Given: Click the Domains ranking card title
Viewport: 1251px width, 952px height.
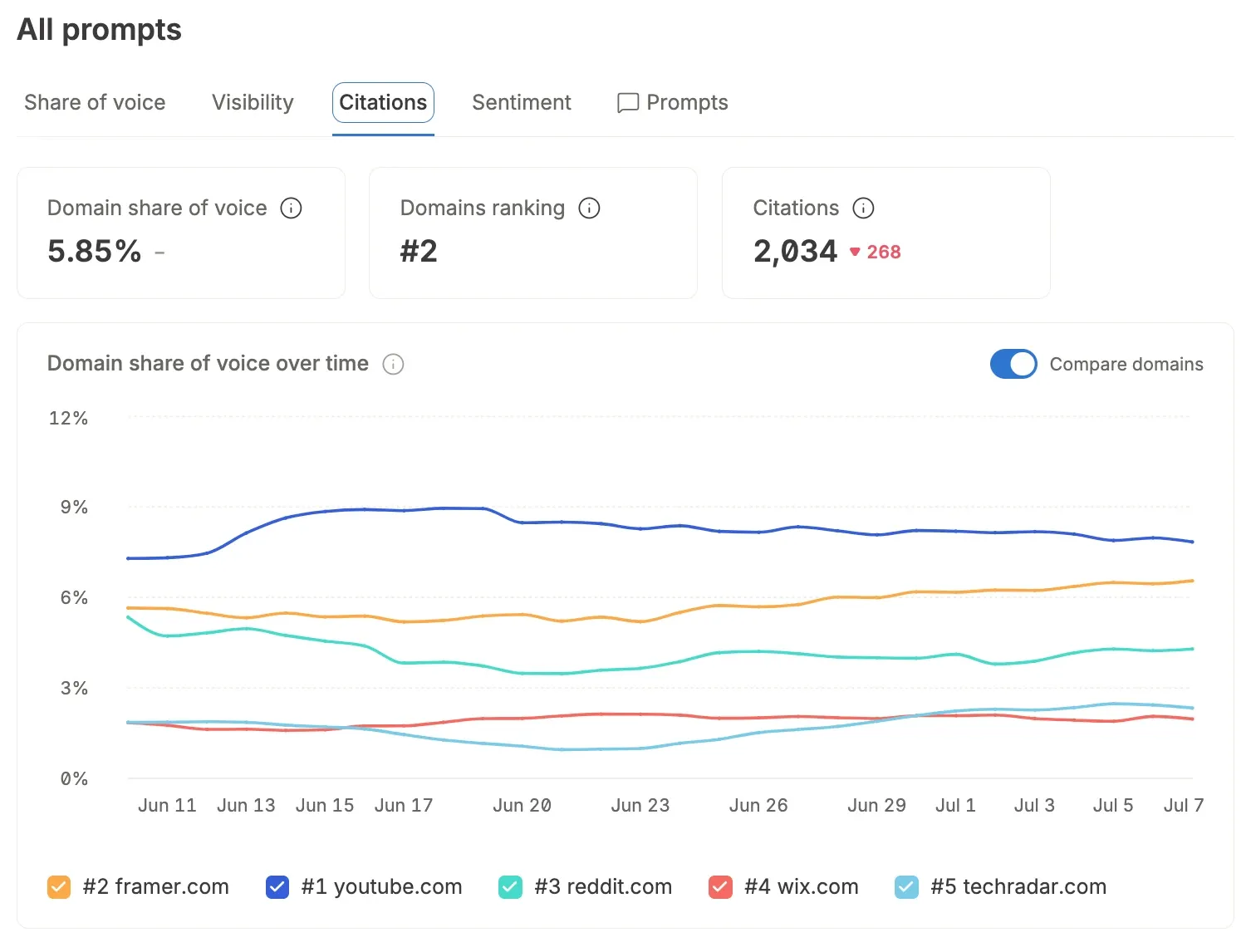Looking at the screenshot, I should click(x=483, y=208).
